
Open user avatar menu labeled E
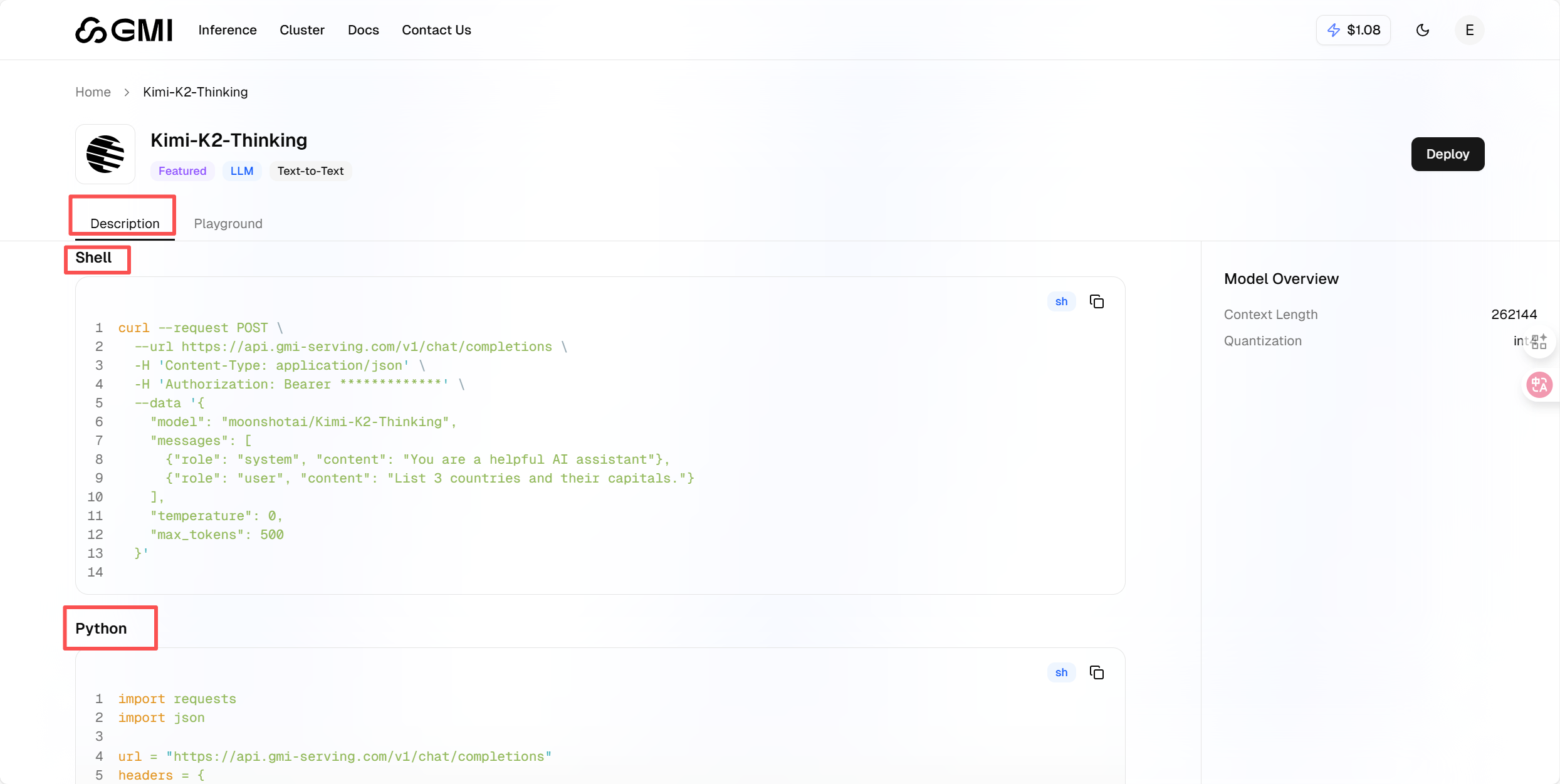tap(1469, 30)
